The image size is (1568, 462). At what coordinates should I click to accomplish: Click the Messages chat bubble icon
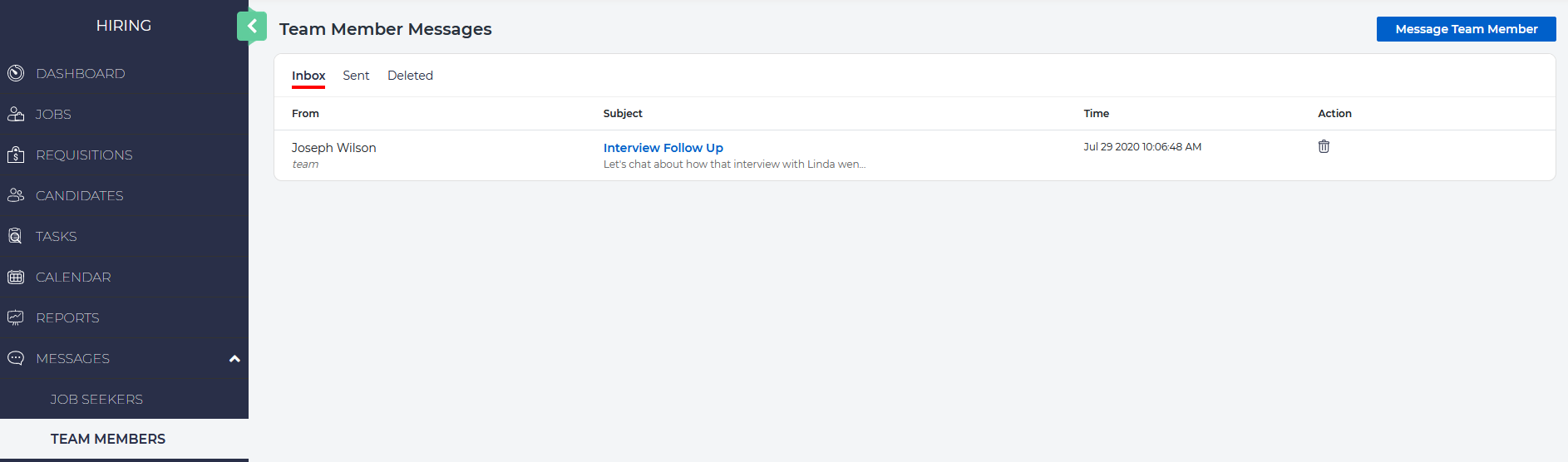pos(16,358)
